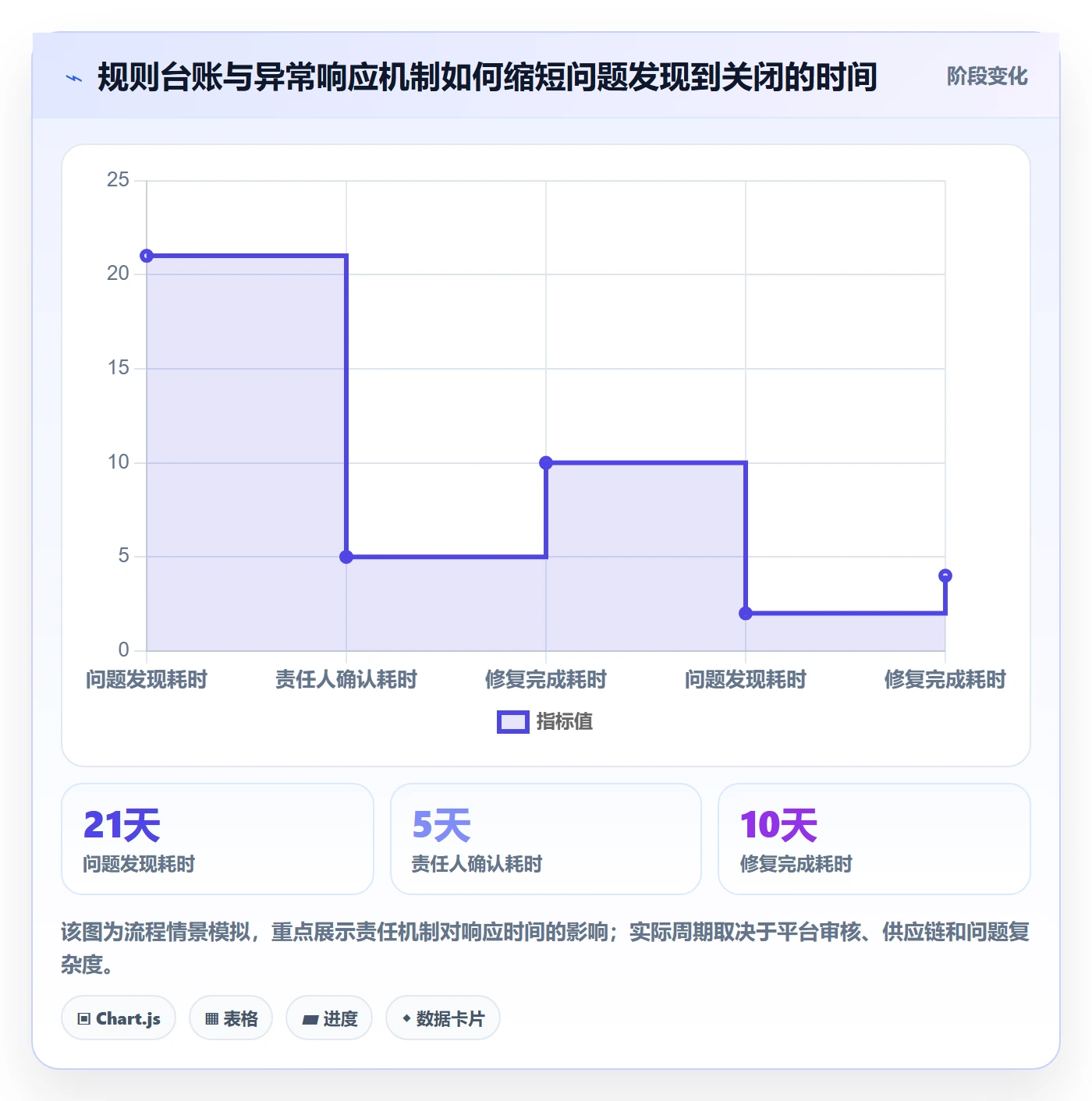Click the lightning icon beside the chart title
This screenshot has width=1092, height=1101.
[74, 78]
